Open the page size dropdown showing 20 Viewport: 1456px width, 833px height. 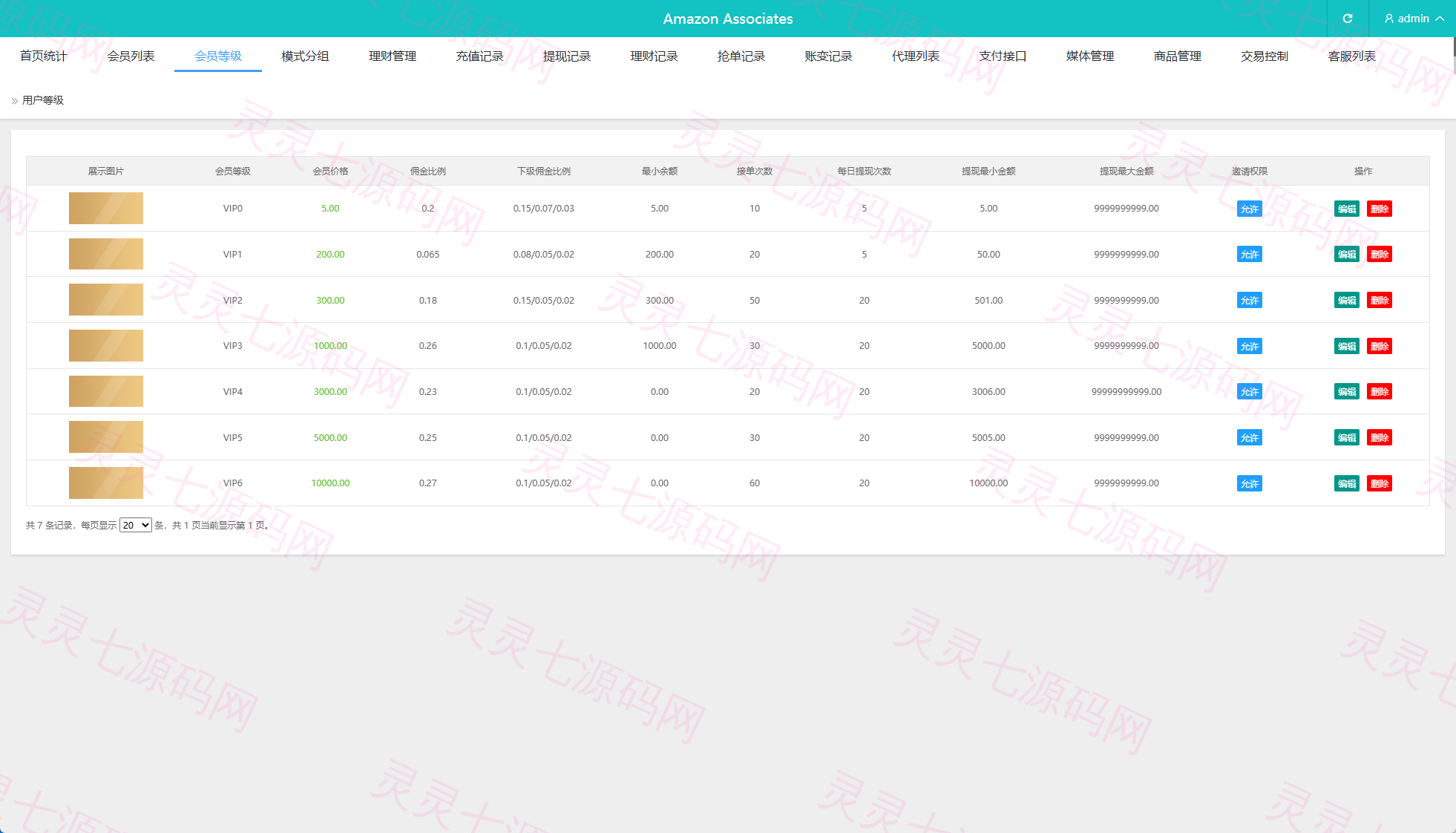click(136, 525)
